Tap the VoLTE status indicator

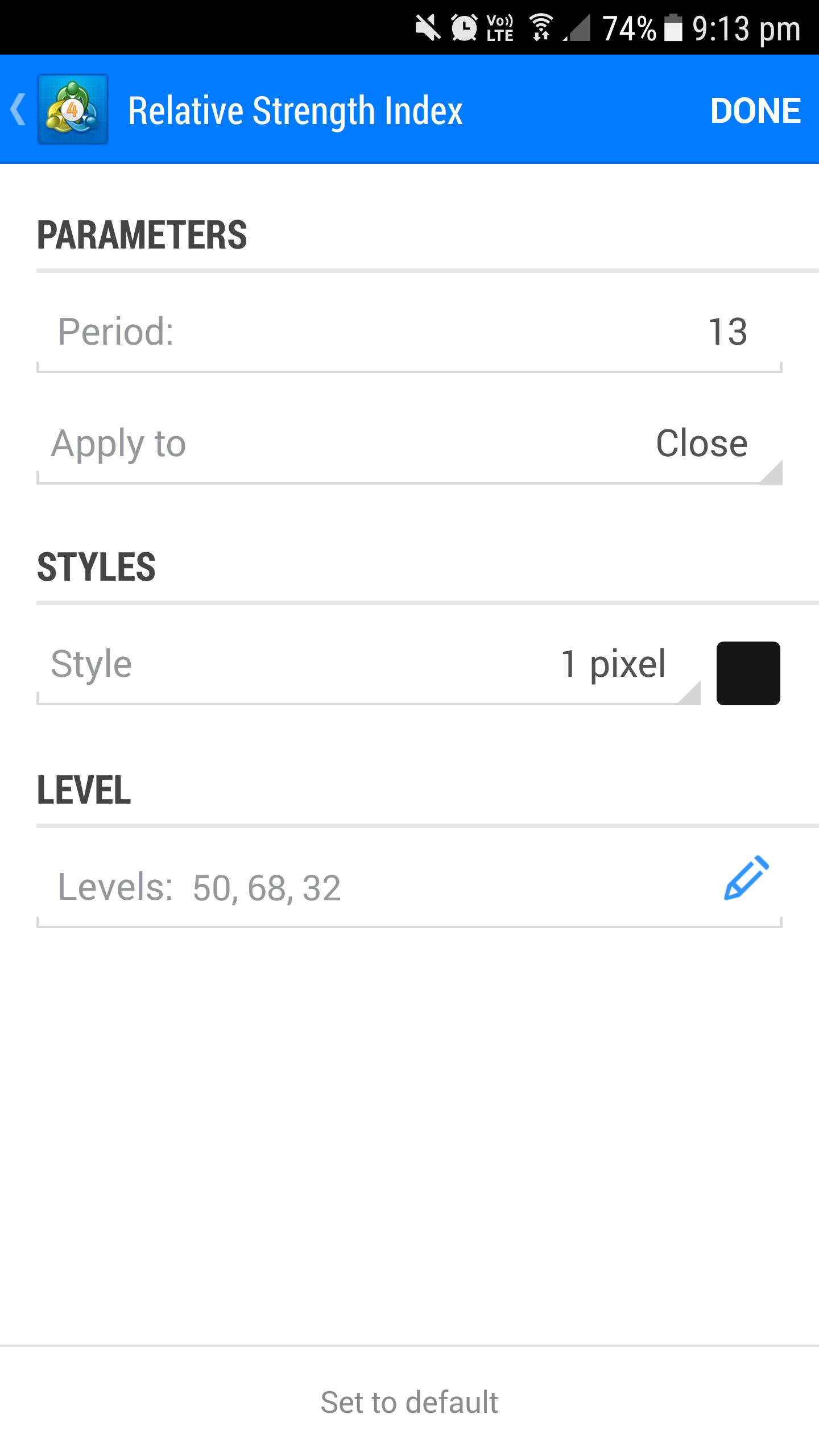[x=500, y=27]
